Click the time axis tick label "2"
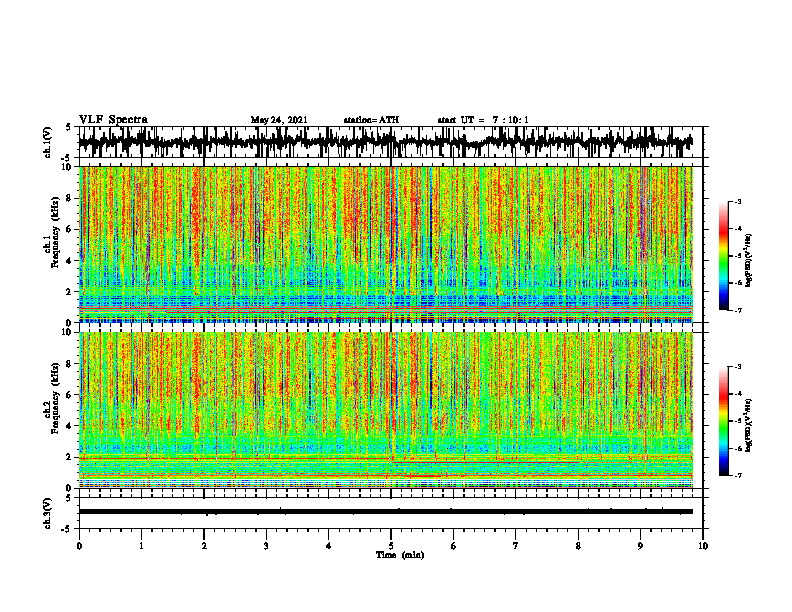The height and width of the screenshot is (612, 792). [x=204, y=546]
